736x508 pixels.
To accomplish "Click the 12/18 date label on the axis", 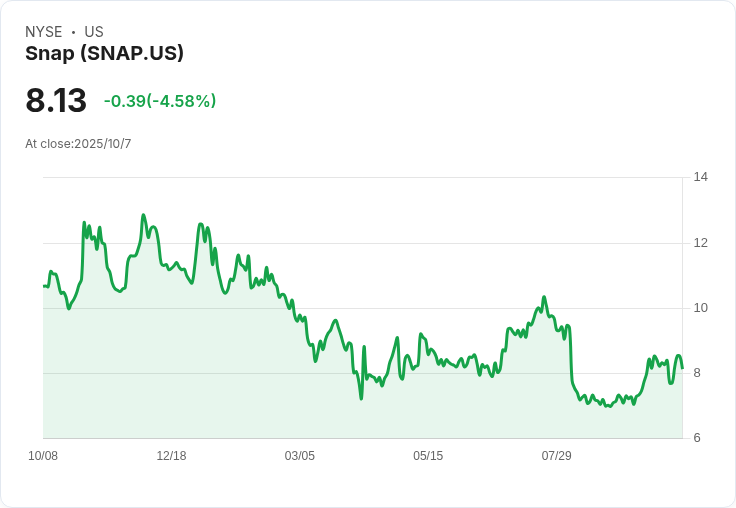I will click(x=171, y=456).
